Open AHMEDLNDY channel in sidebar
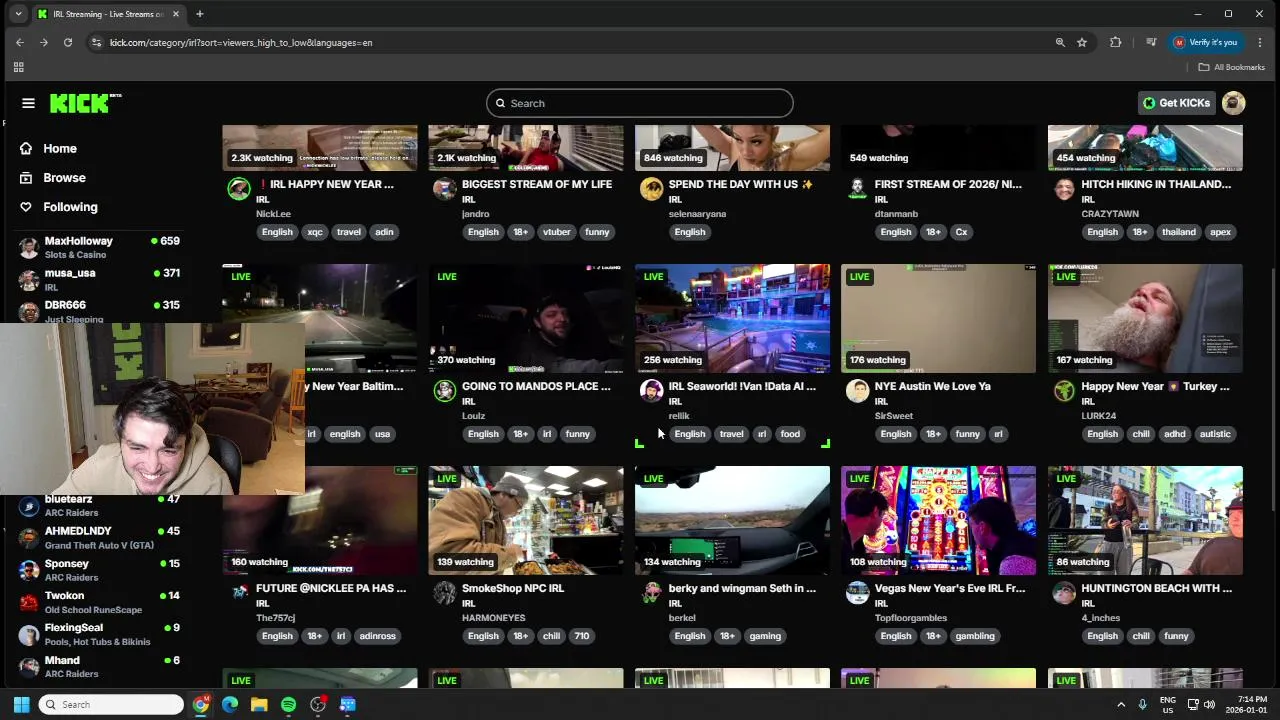 [x=99, y=538]
